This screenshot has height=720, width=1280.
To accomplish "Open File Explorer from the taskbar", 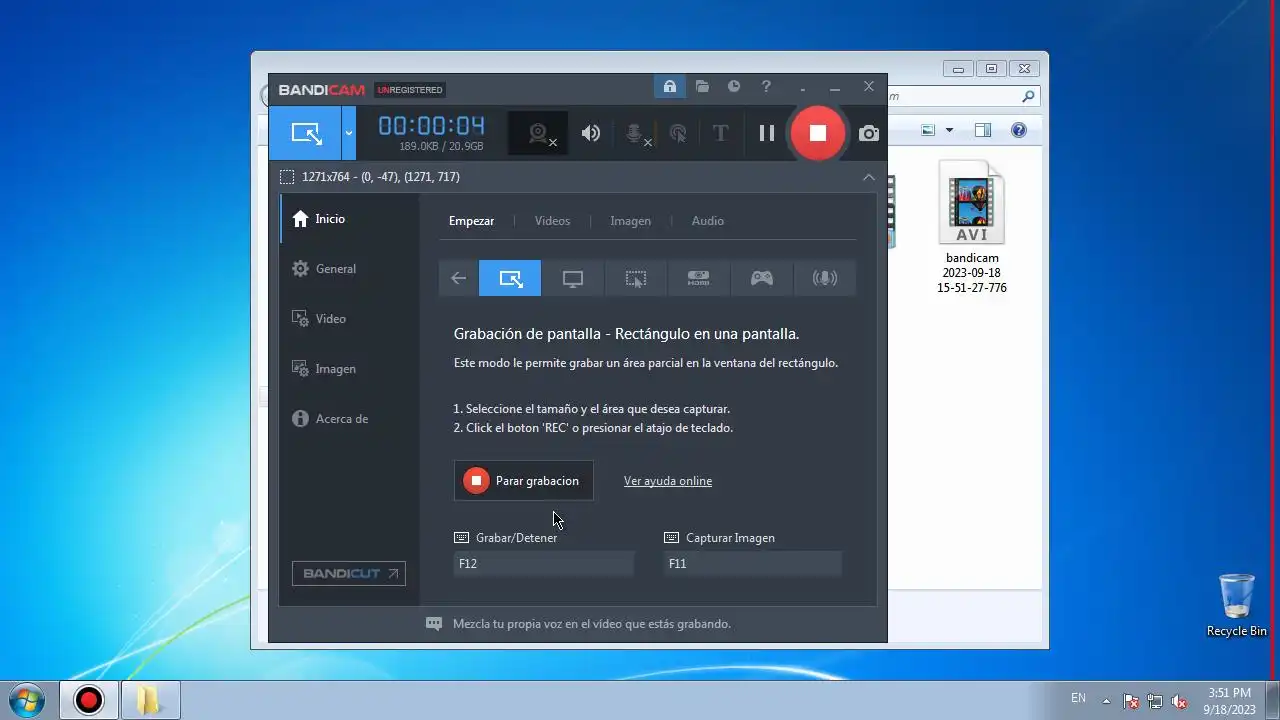I will [150, 700].
